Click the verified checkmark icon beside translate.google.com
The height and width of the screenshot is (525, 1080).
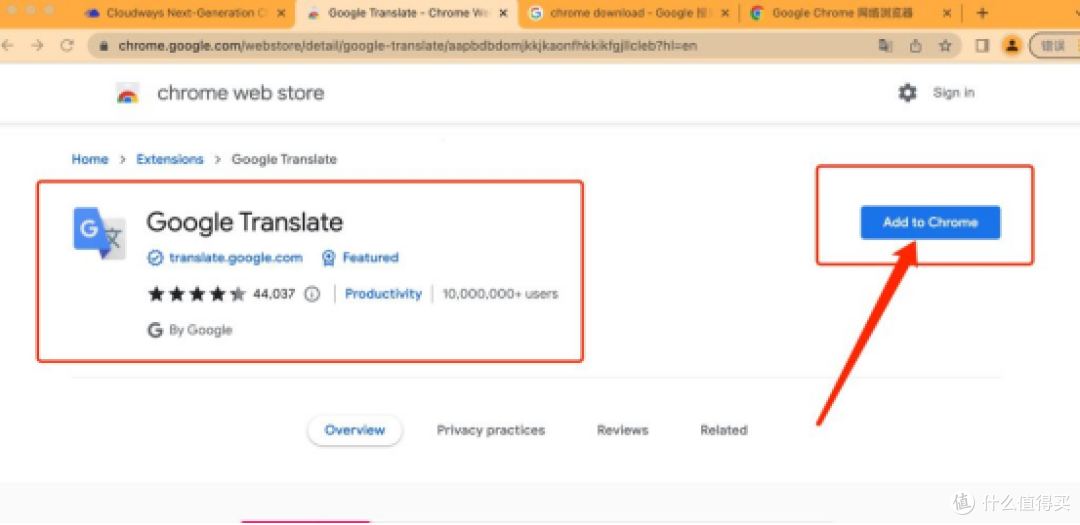coord(156,258)
